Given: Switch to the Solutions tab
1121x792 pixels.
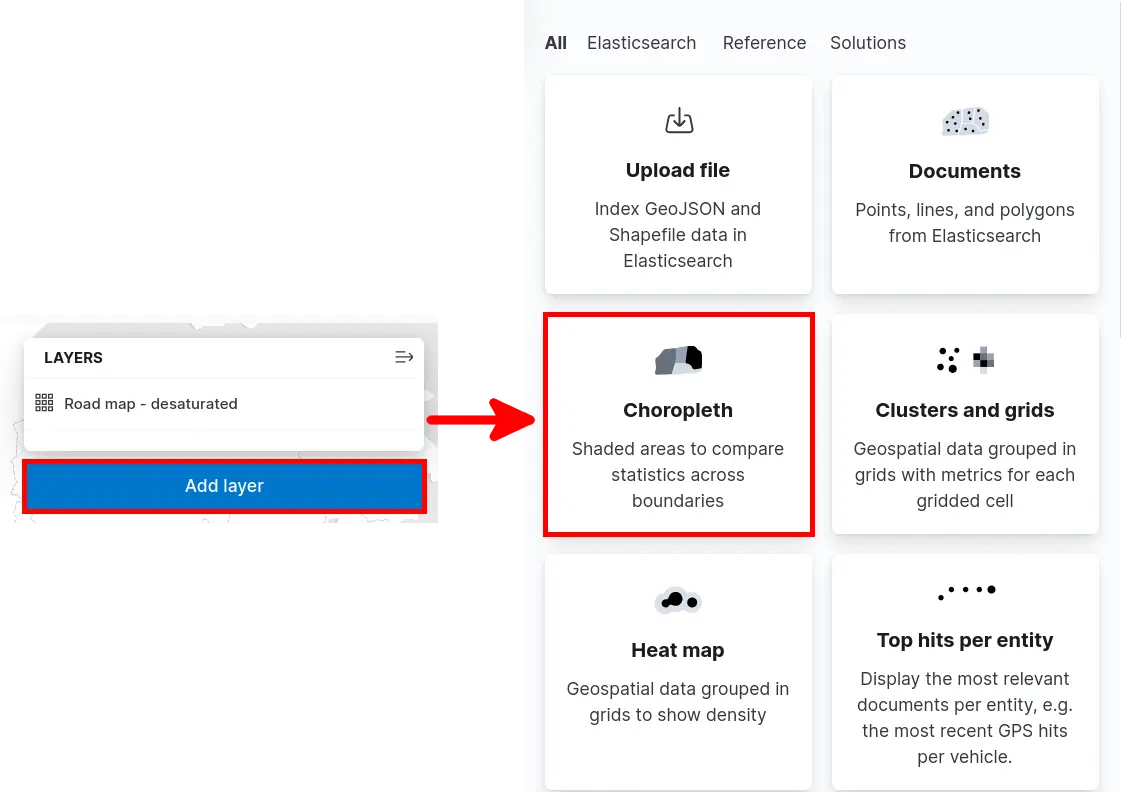Looking at the screenshot, I should coord(868,43).
